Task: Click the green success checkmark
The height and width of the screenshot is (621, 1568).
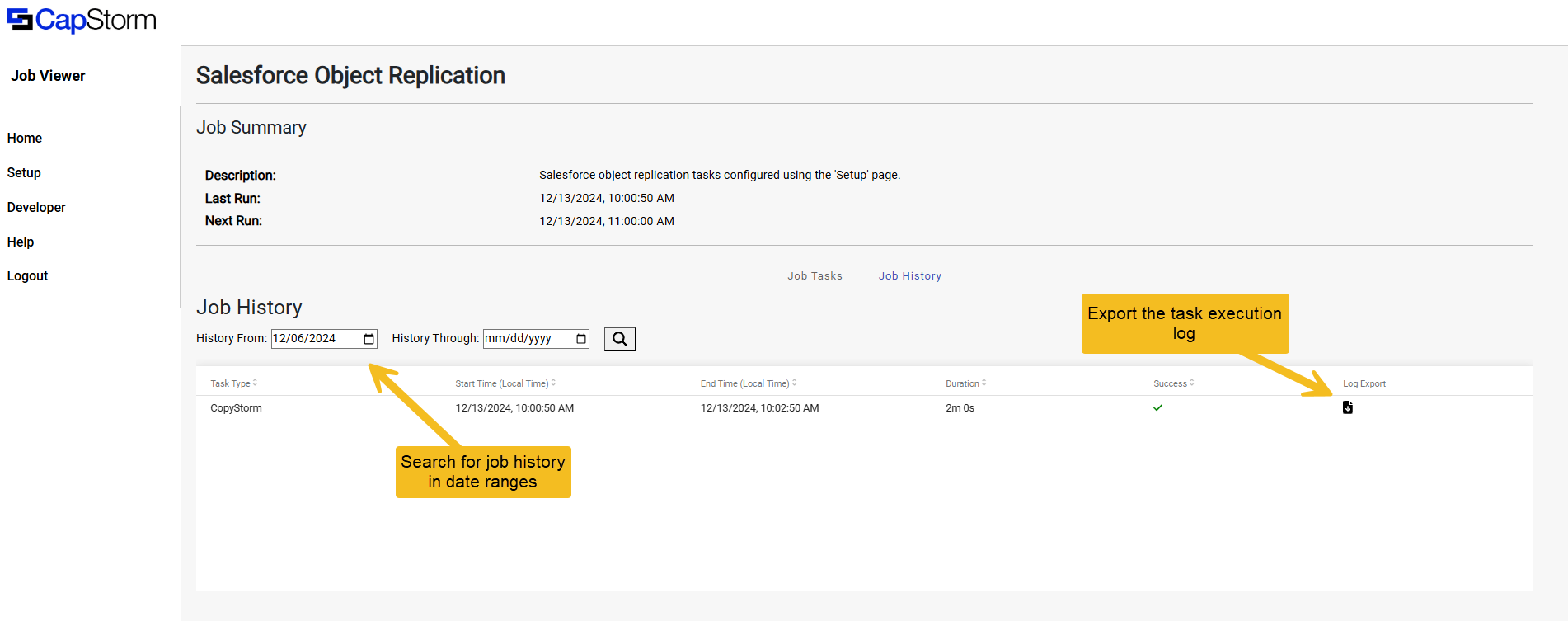Action: tap(1157, 407)
